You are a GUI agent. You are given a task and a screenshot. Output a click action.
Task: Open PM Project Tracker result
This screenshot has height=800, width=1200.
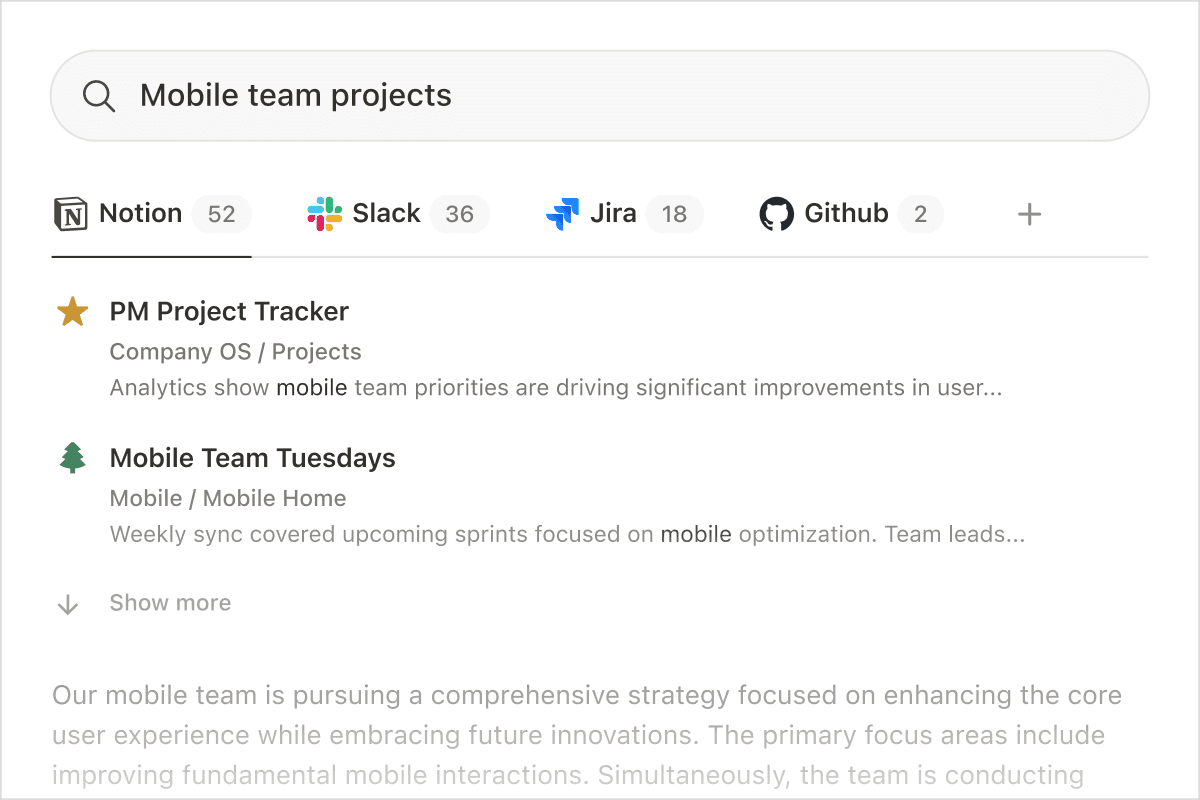(x=229, y=312)
